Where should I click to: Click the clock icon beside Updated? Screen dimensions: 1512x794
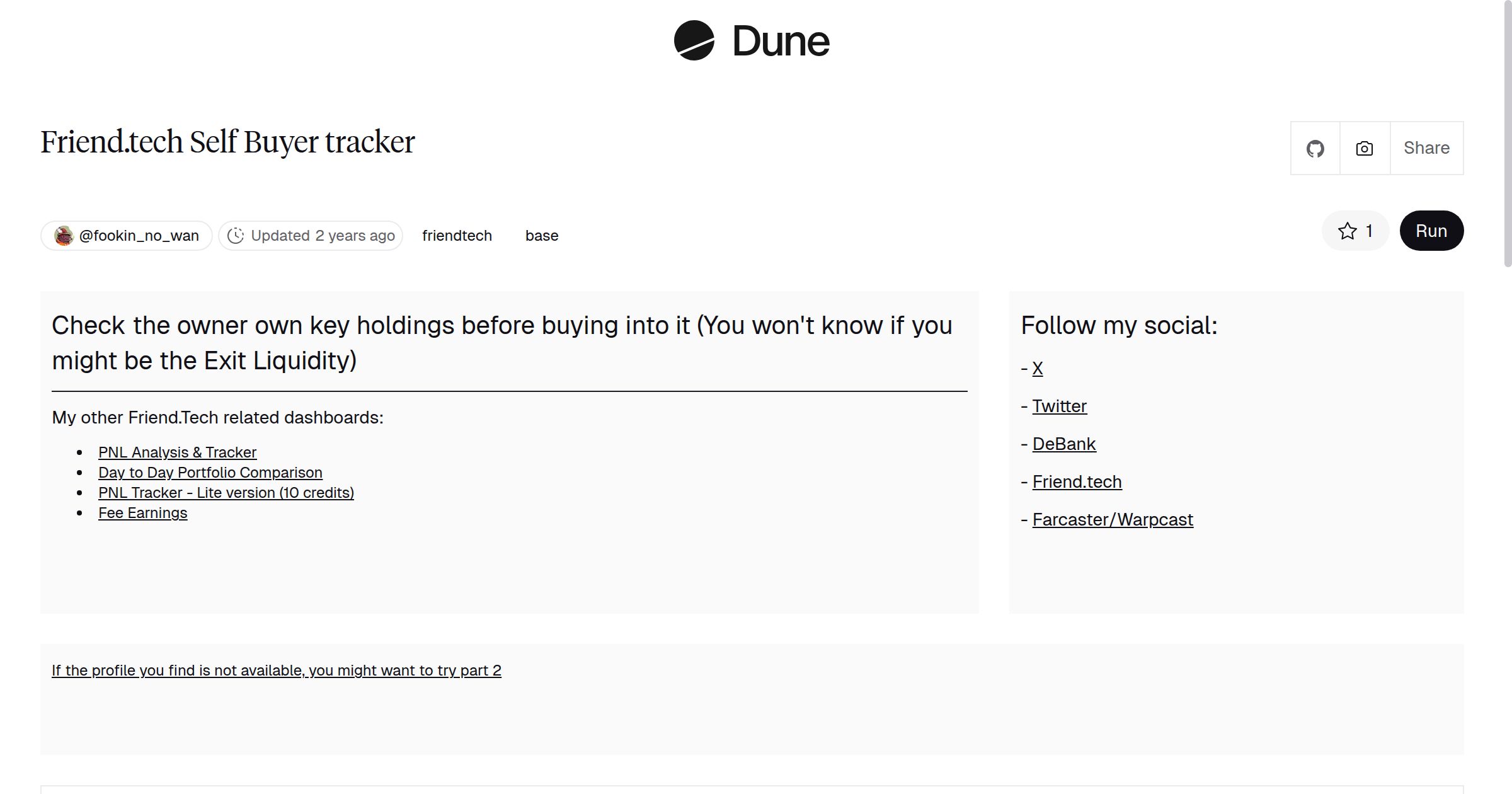236,236
